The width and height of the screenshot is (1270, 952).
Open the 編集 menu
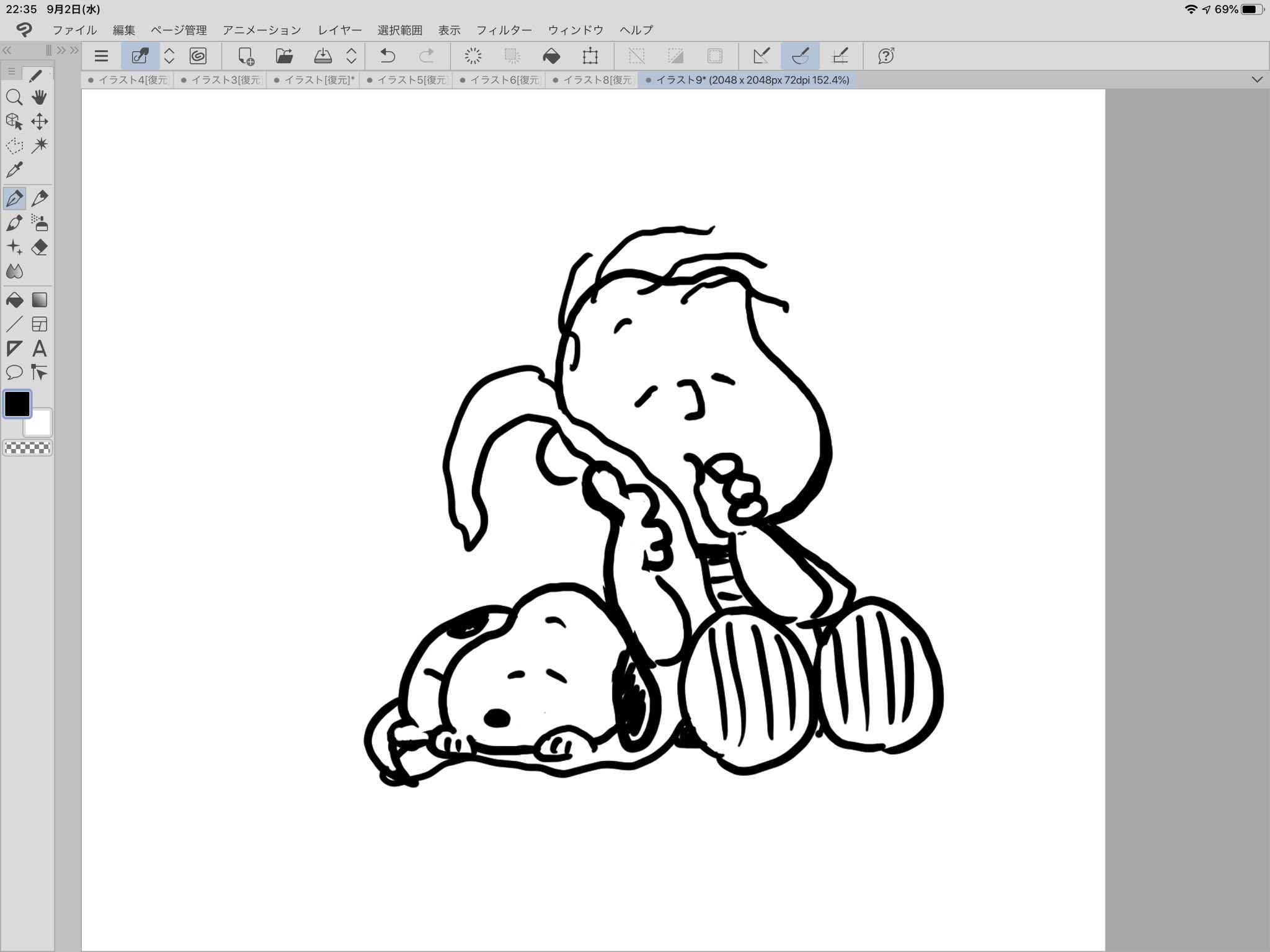tap(124, 30)
